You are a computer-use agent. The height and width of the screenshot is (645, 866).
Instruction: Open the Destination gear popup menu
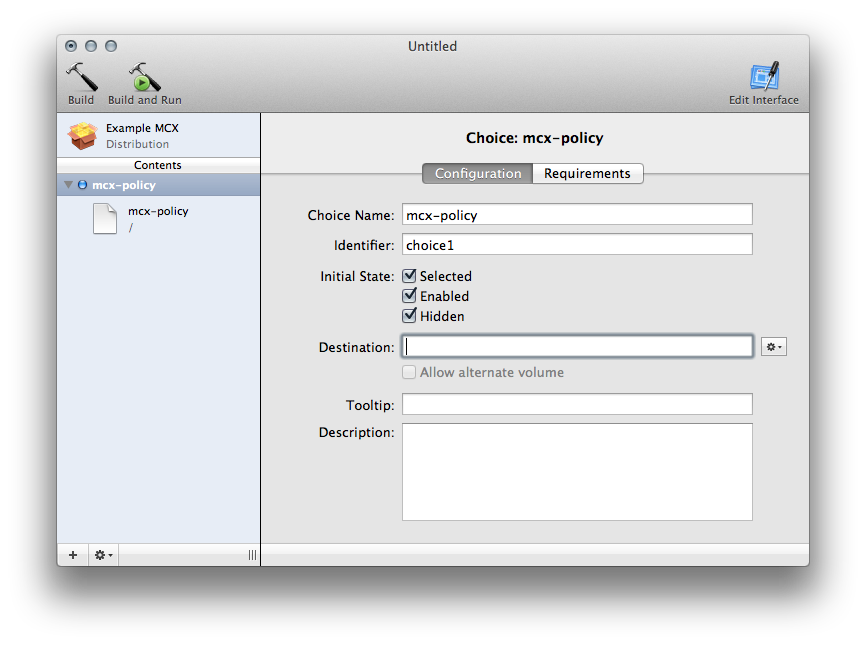point(774,347)
